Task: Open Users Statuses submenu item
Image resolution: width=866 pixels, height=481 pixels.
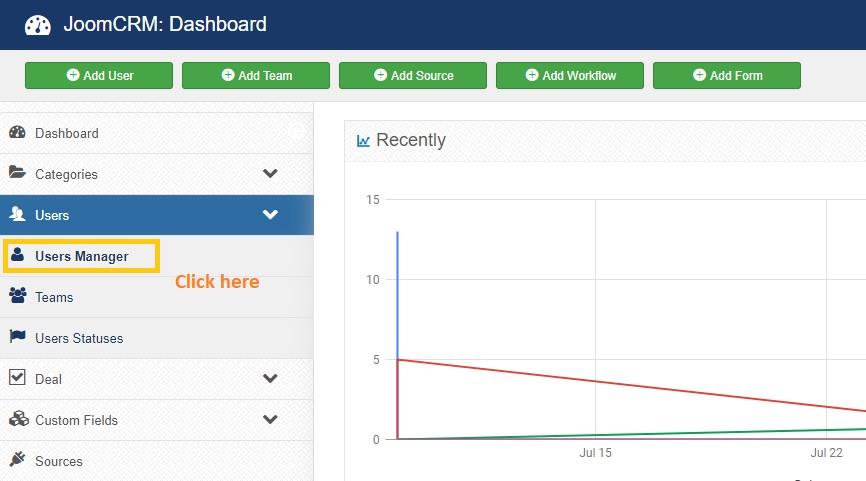Action: [x=156, y=338]
